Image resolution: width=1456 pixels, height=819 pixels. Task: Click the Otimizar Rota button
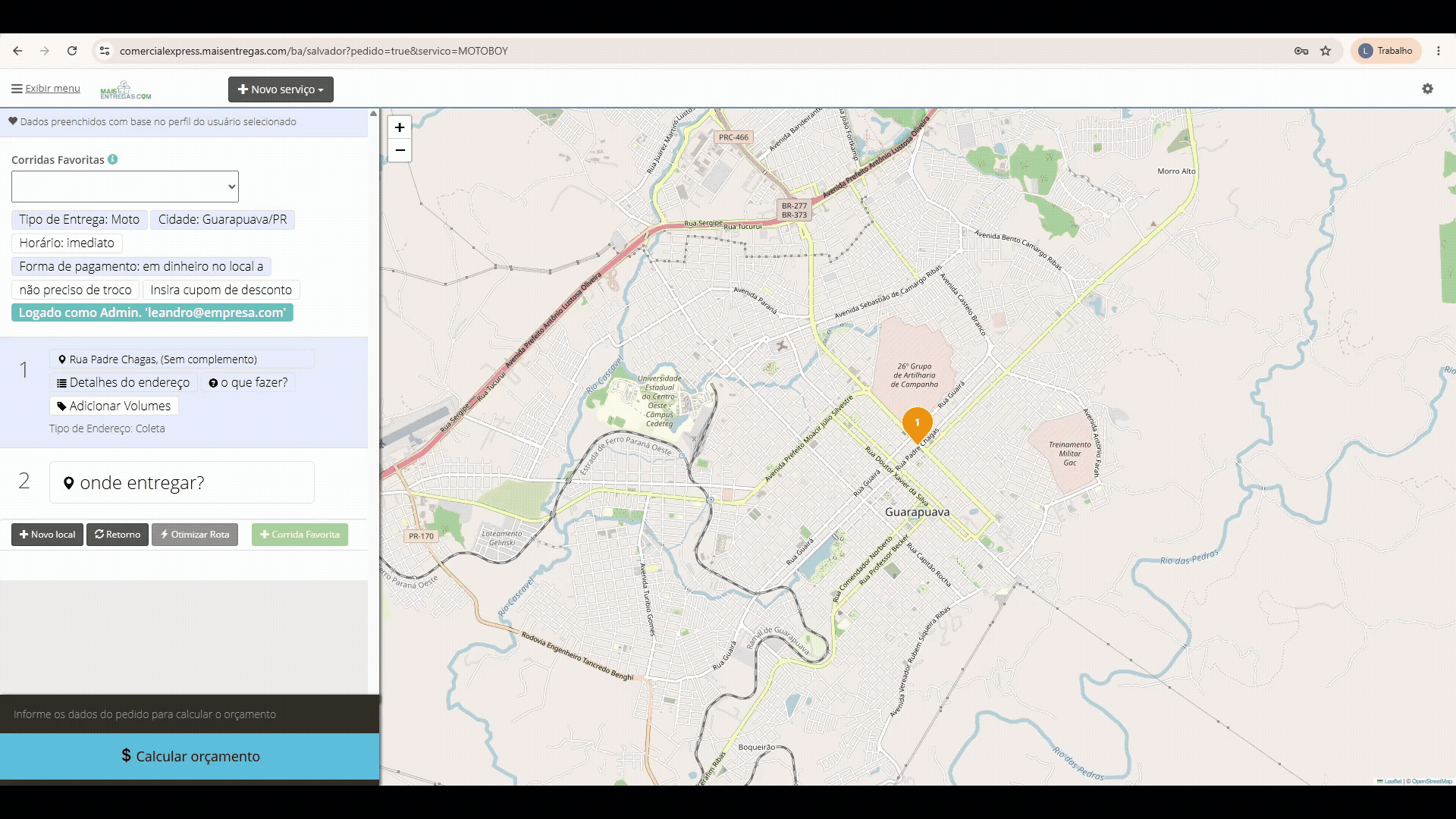[x=195, y=535]
